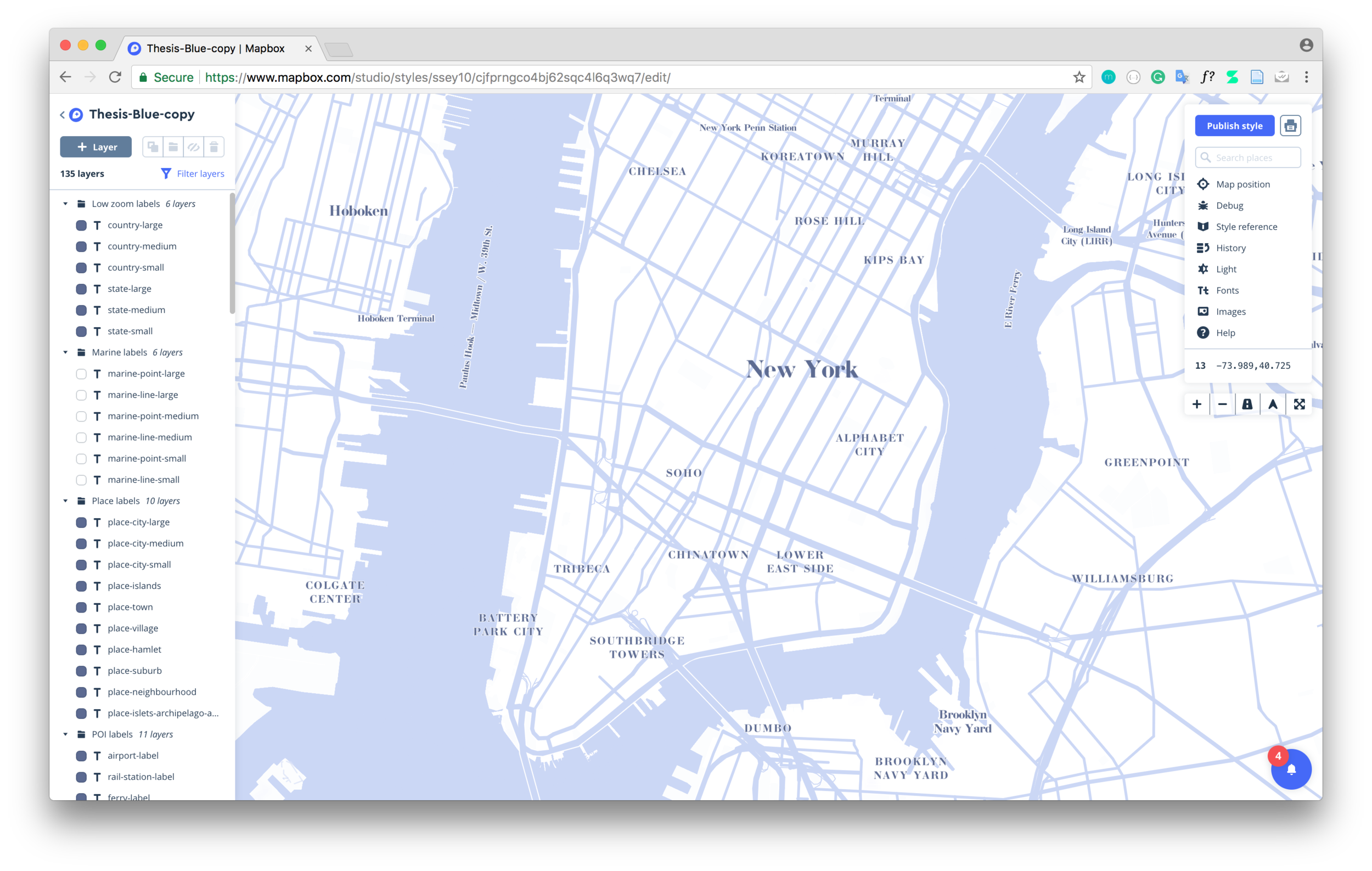The height and width of the screenshot is (871, 1372).
Task: Zoom in on the map with plus
Action: pos(1196,404)
